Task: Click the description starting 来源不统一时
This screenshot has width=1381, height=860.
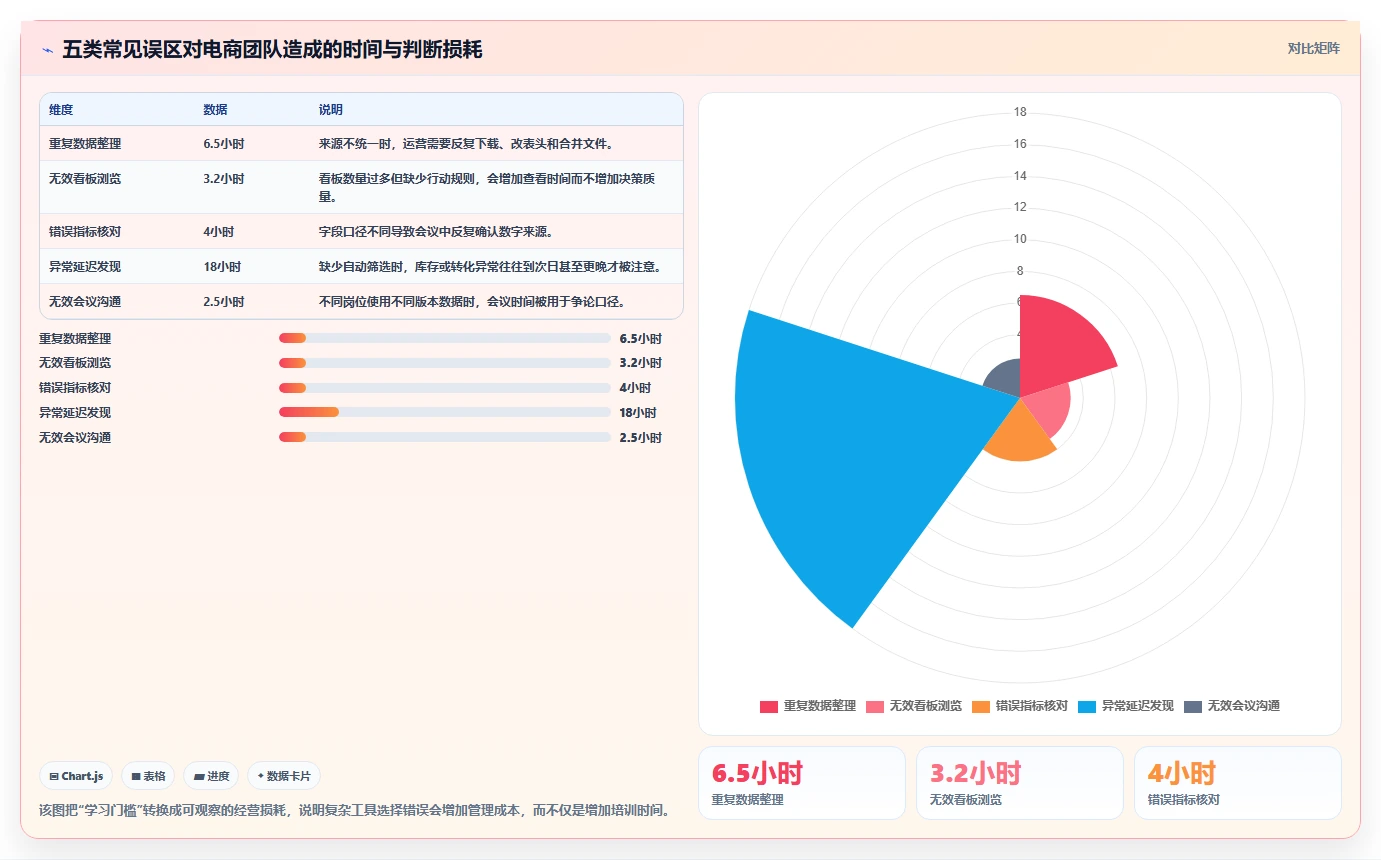Action: 466,144
